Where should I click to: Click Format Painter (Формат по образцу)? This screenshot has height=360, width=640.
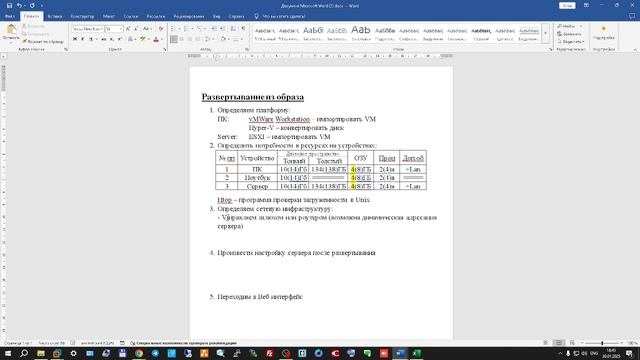click(43, 42)
